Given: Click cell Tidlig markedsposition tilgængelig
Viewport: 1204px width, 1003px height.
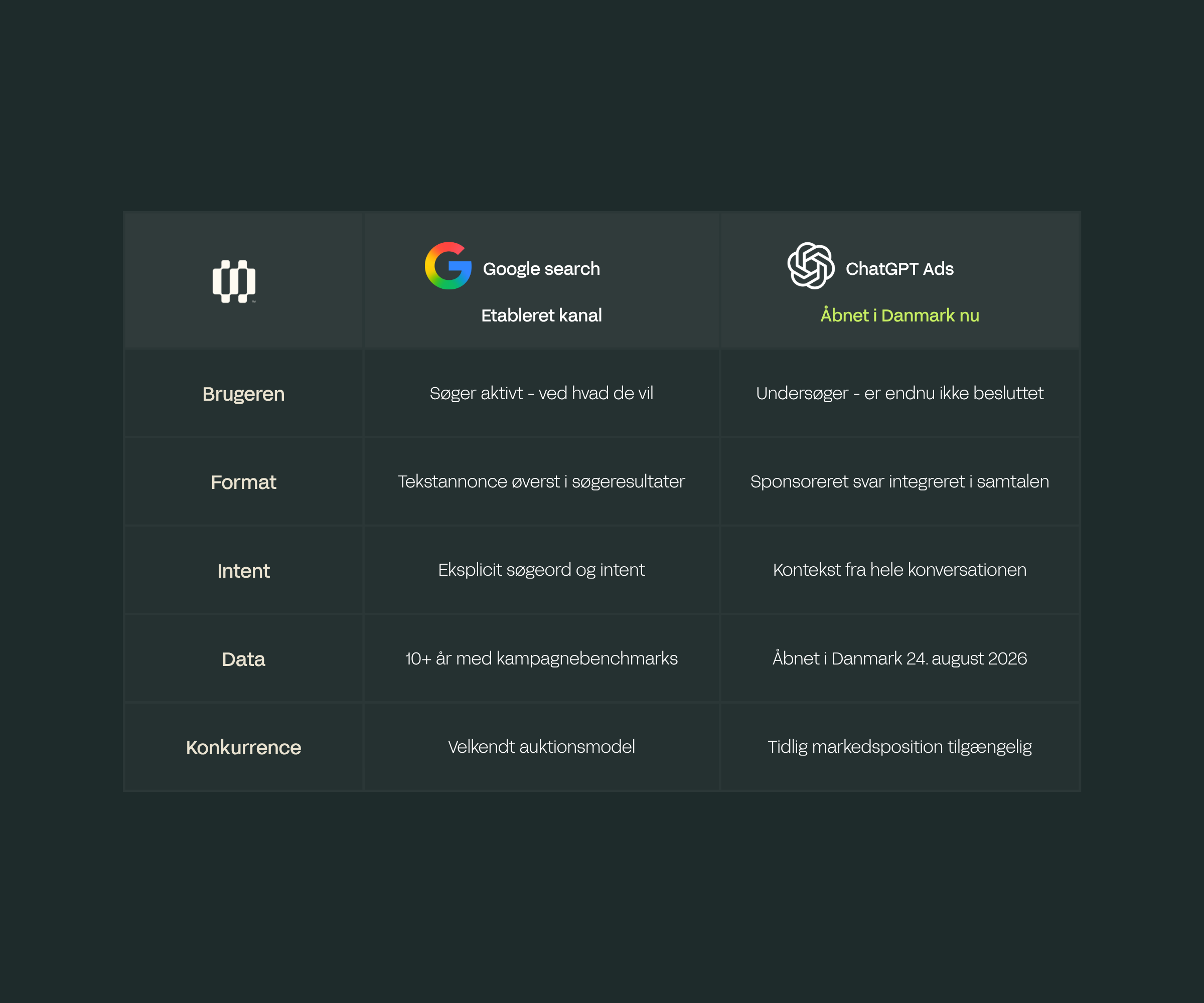Looking at the screenshot, I should [x=899, y=747].
